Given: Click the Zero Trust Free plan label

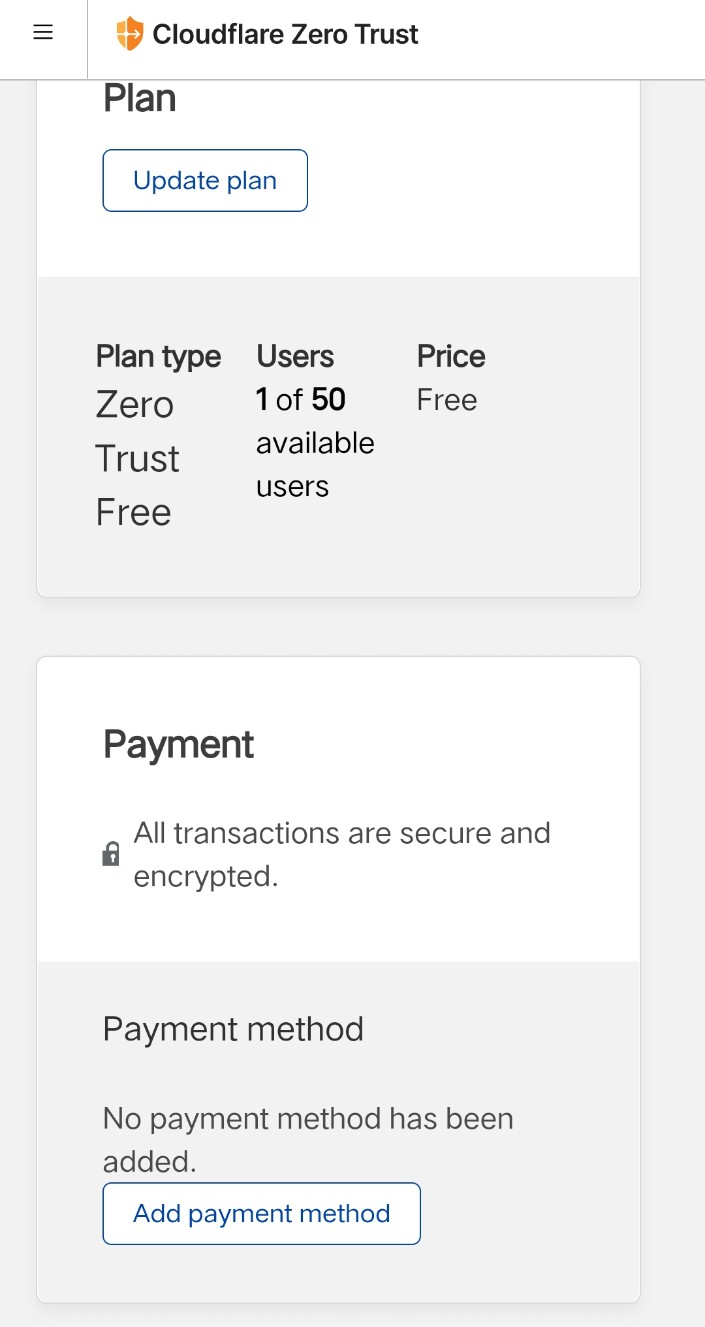Looking at the screenshot, I should [137, 457].
